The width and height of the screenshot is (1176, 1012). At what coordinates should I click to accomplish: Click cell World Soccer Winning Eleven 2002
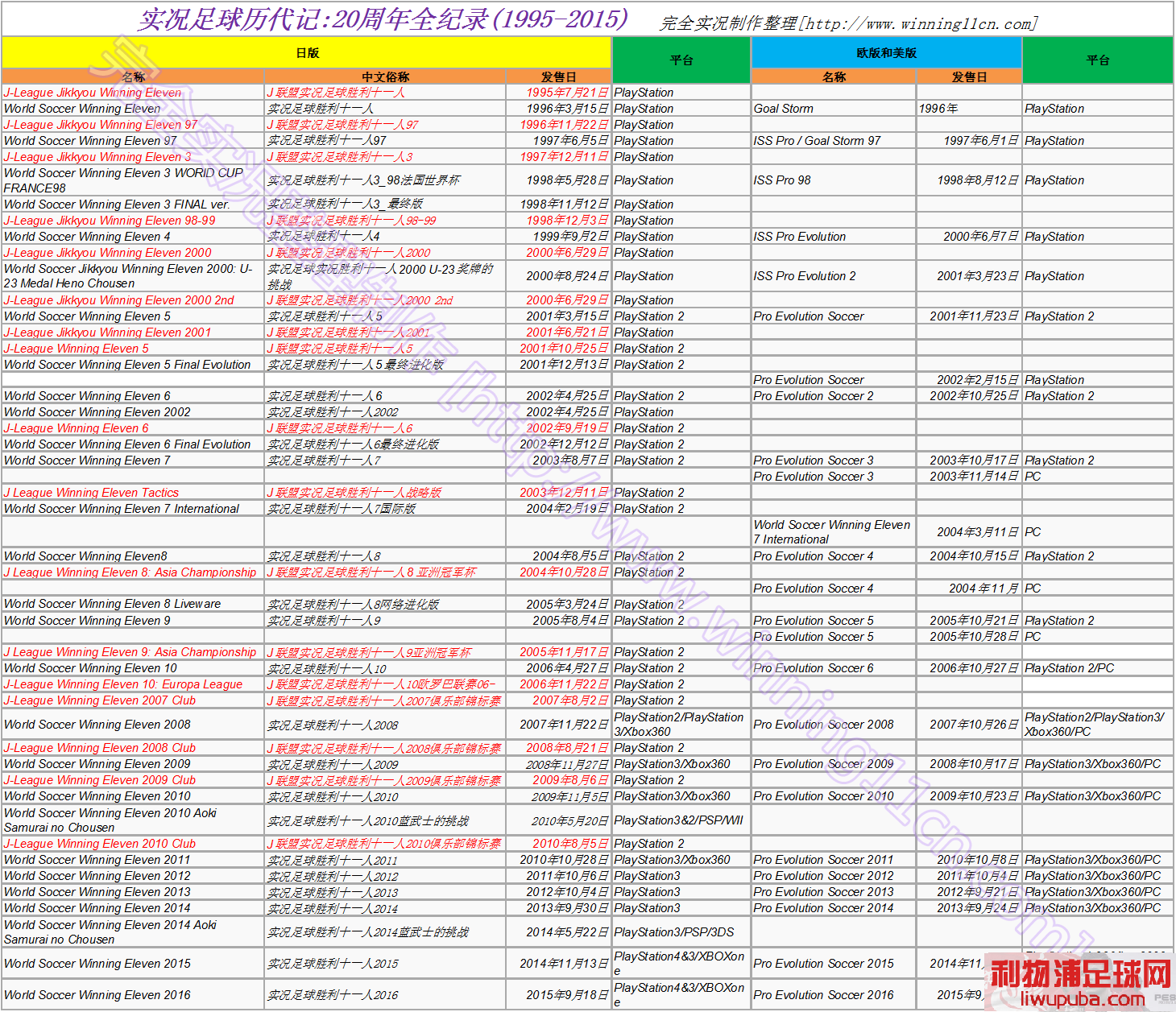pos(133,412)
